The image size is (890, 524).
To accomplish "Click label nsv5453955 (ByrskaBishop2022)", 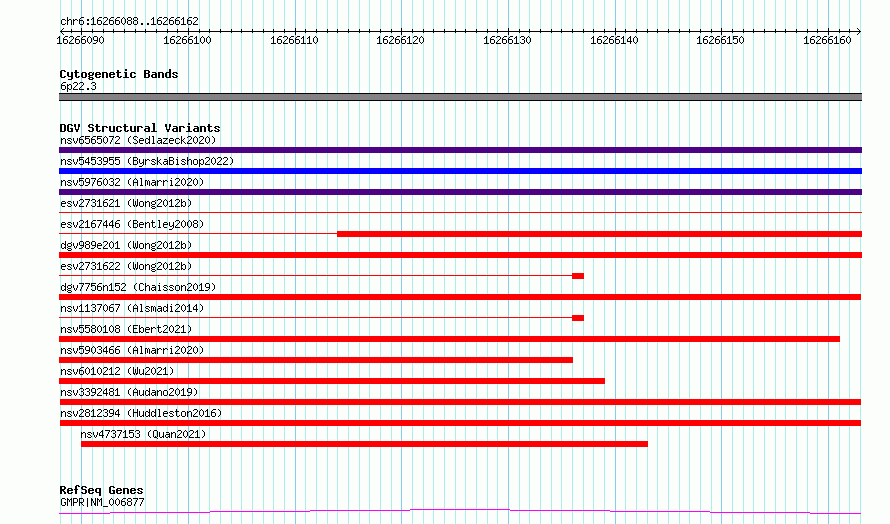I will coord(147,161).
